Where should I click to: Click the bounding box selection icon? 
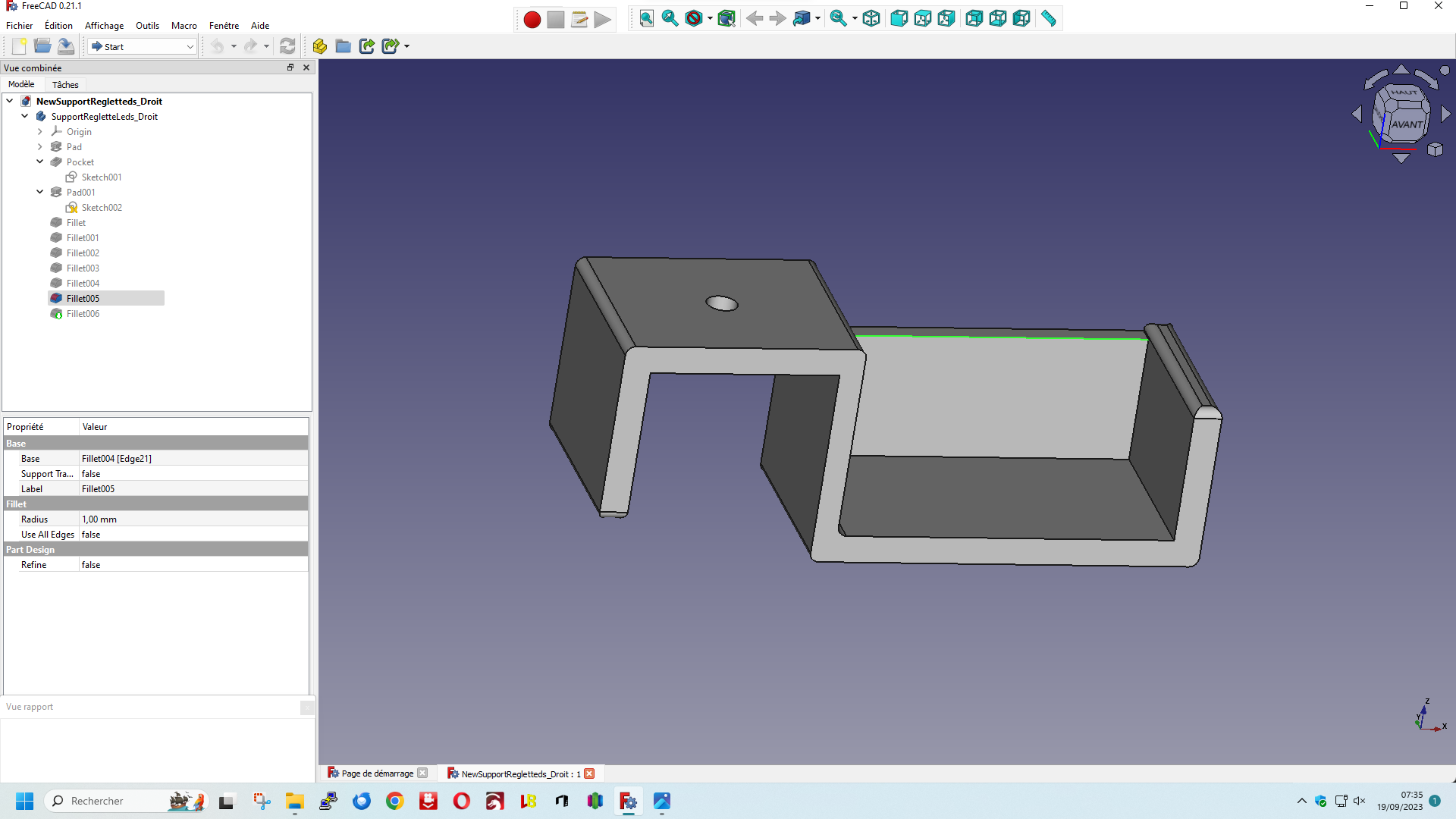(x=726, y=19)
